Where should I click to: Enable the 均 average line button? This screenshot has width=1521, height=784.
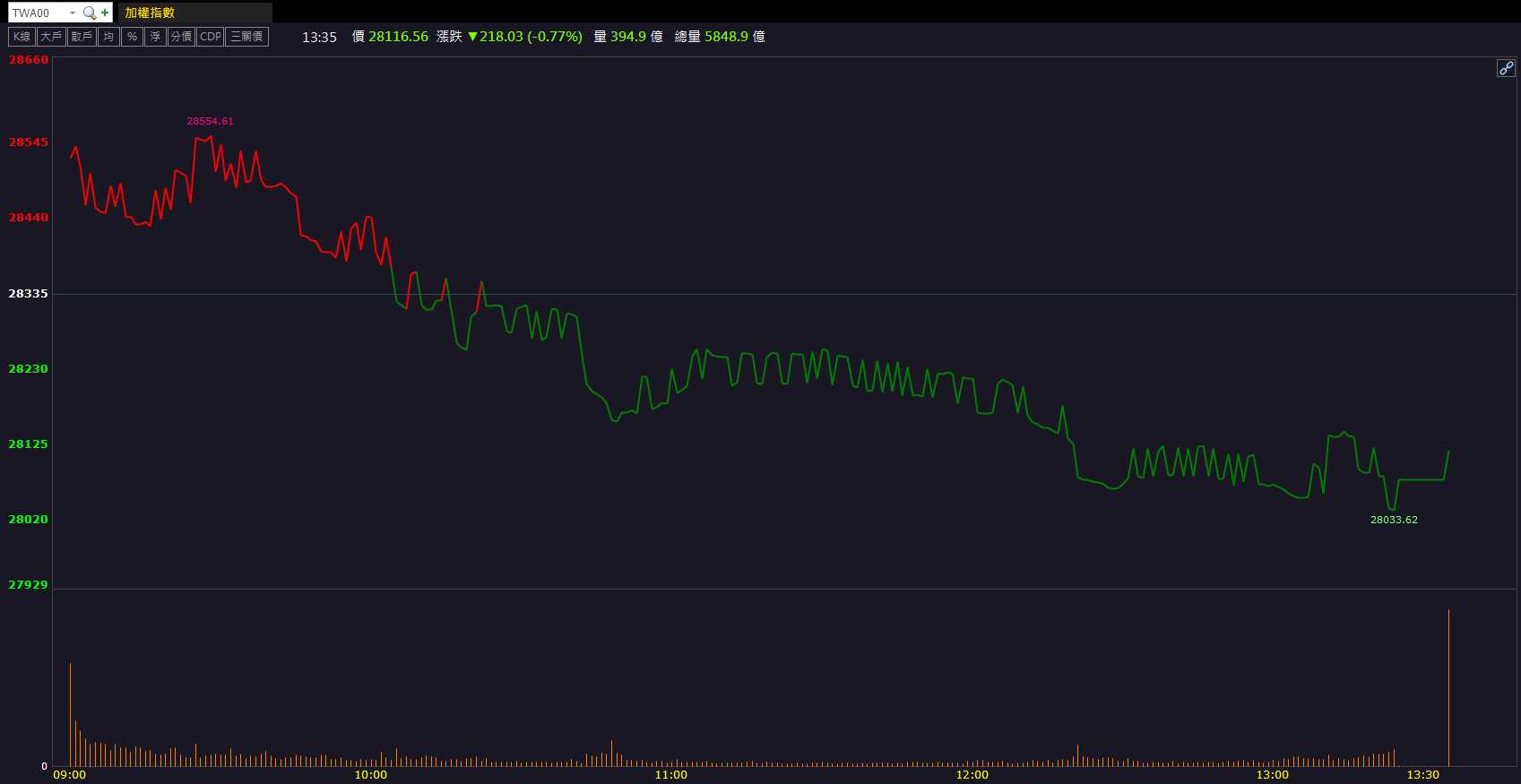pos(108,37)
